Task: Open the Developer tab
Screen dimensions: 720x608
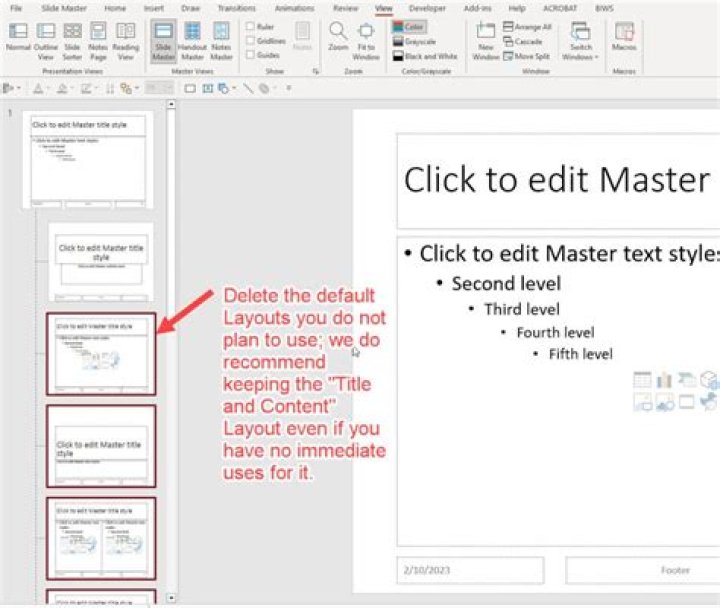Action: pos(427,8)
